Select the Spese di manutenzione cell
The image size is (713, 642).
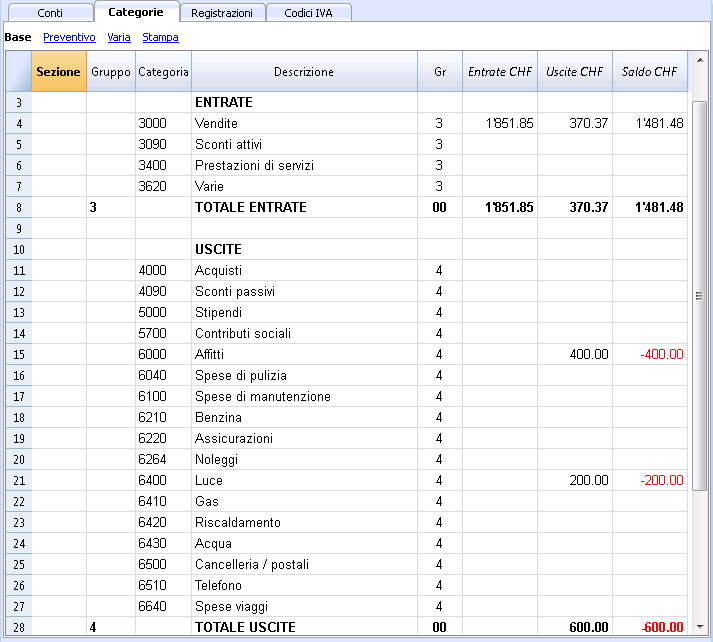tap(304, 396)
